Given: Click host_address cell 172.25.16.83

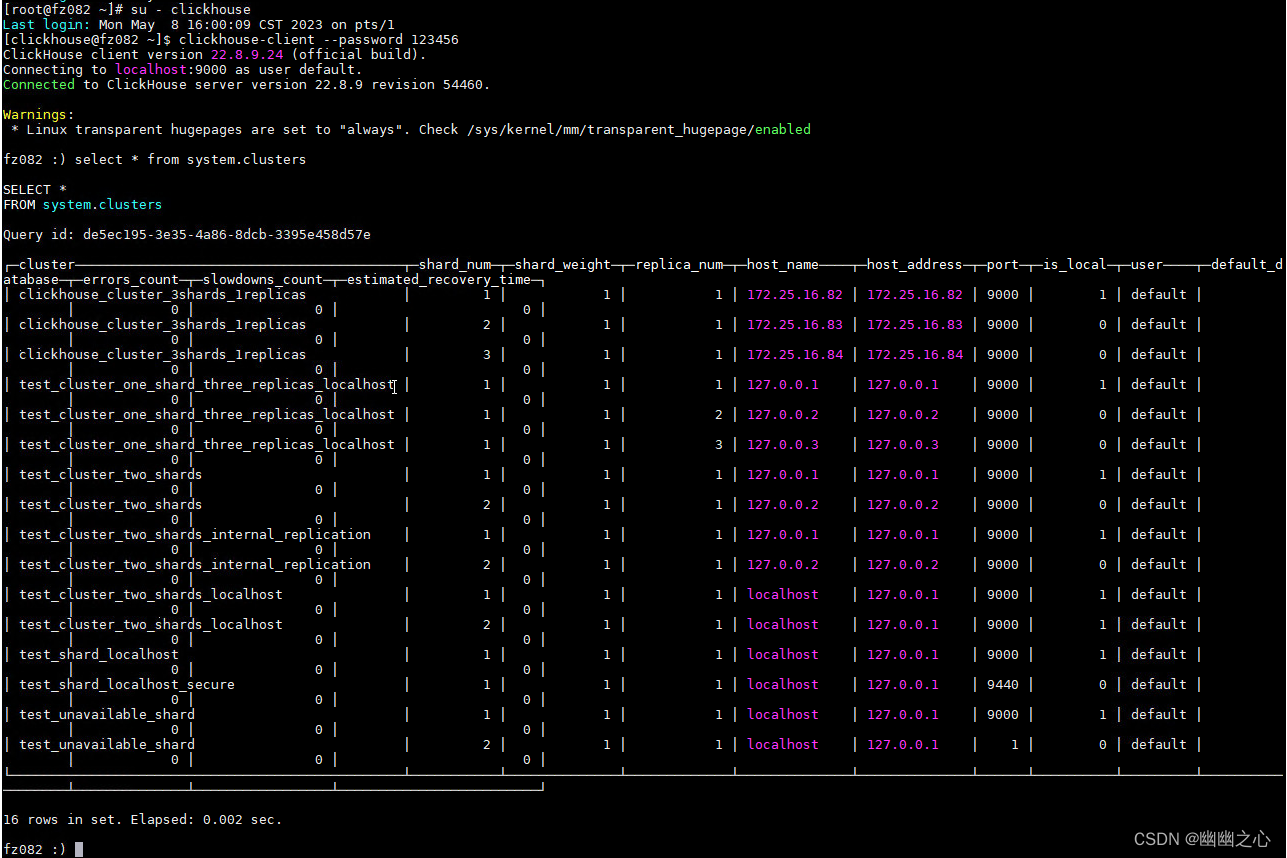Looking at the screenshot, I should (x=915, y=324).
